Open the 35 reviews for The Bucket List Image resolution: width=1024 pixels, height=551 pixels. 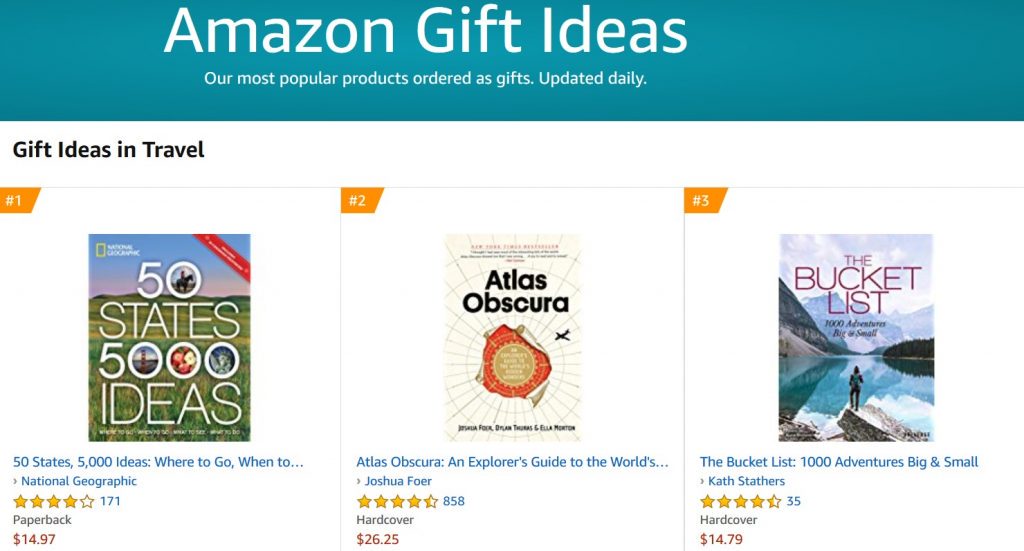793,501
